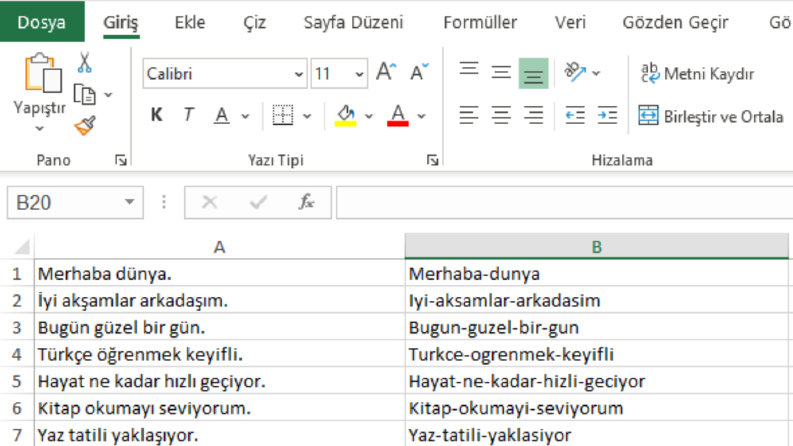Decrease font size with small A icon
793x446 pixels.
pyautogui.click(x=419, y=72)
